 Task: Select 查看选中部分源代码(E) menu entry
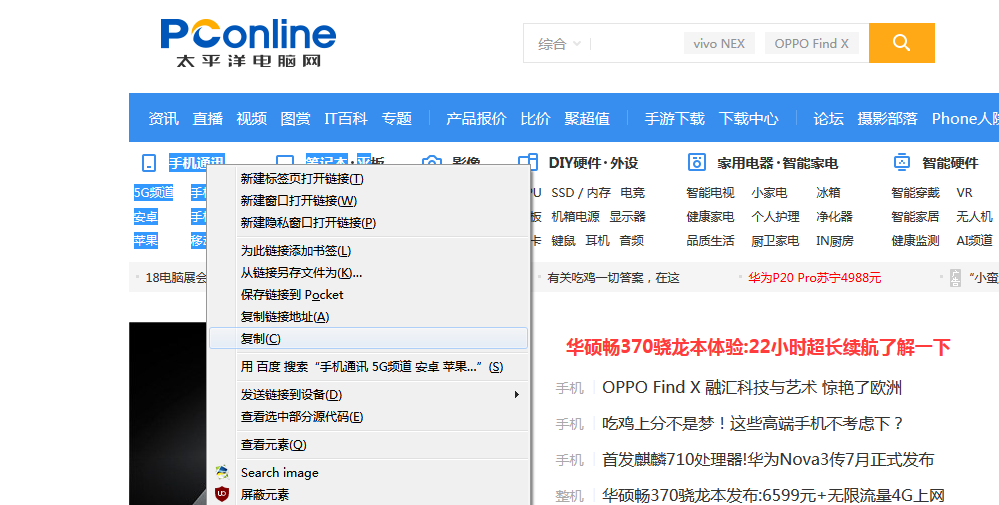click(x=369, y=416)
